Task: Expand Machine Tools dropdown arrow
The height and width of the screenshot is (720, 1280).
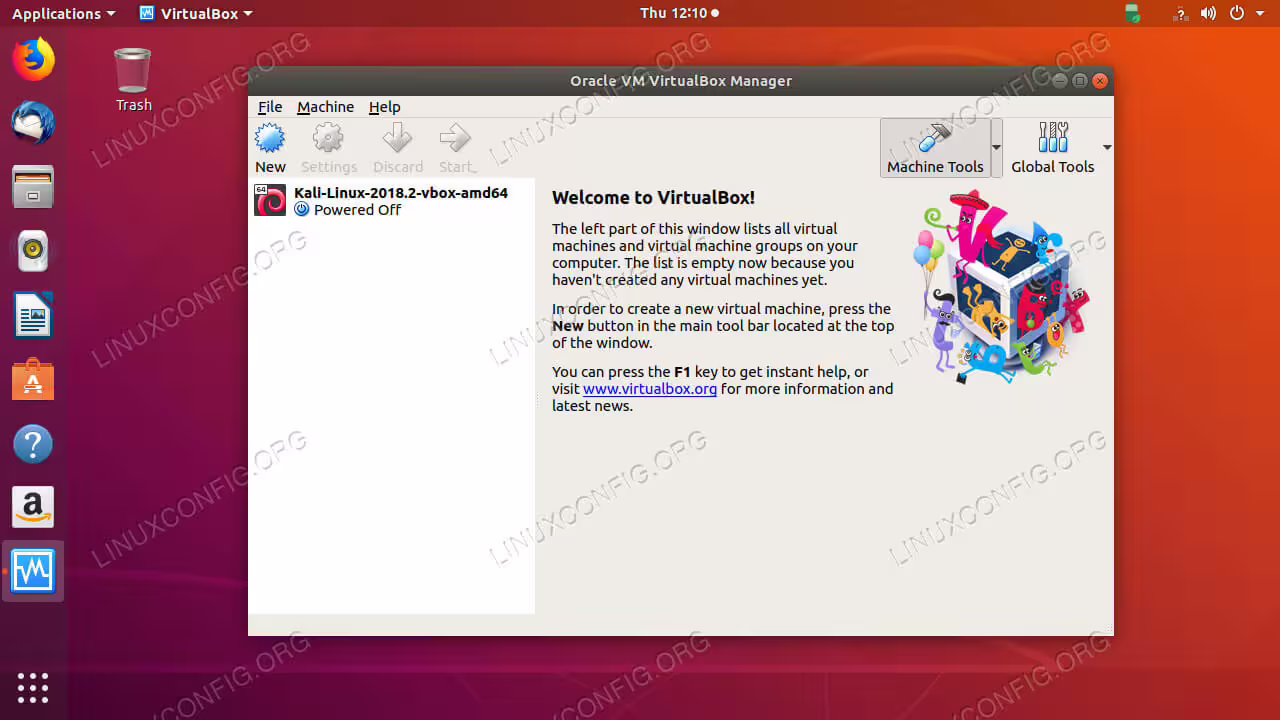Action: click(x=996, y=148)
